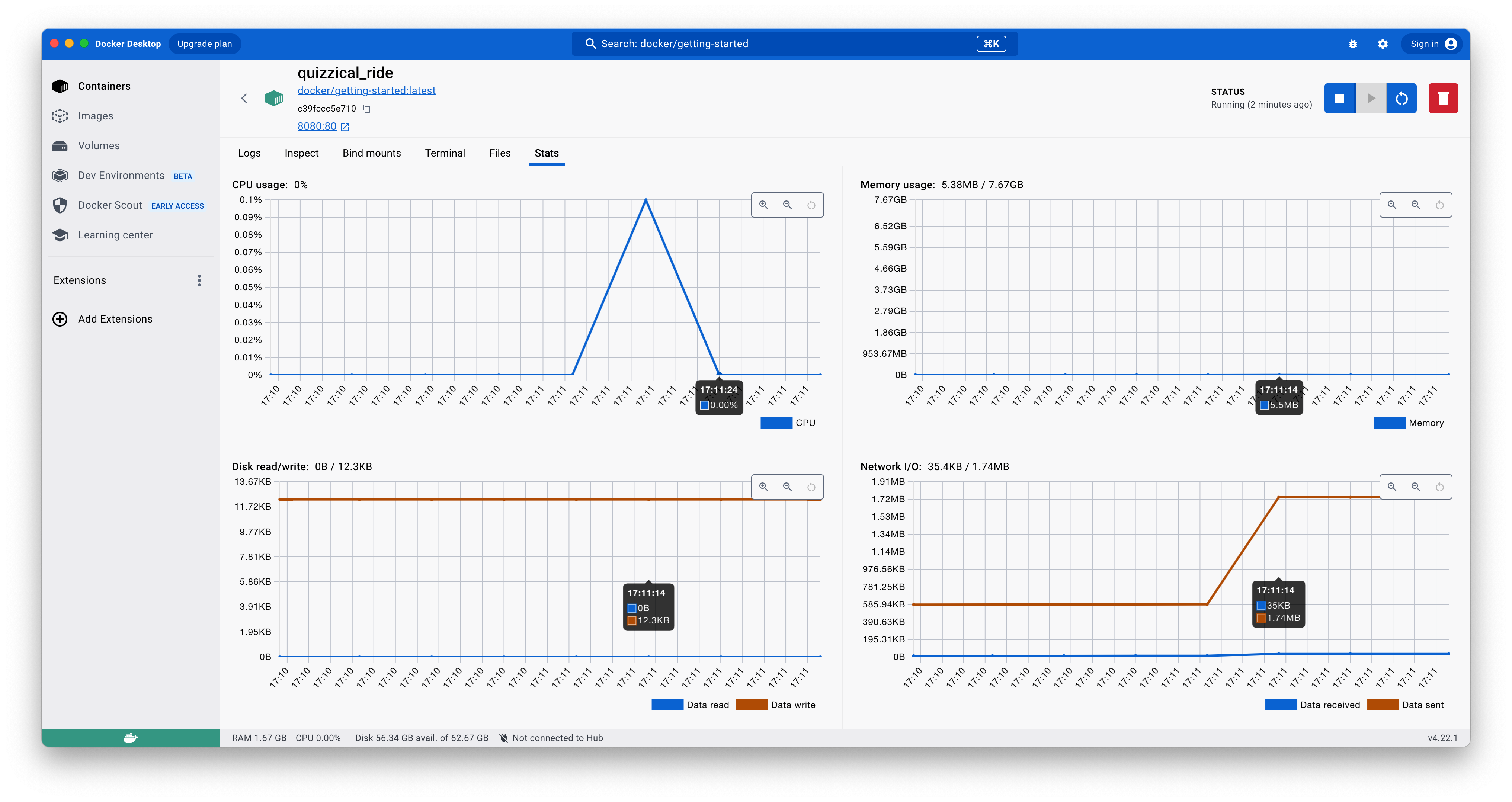Restart the quizzical_ride container
1512x802 pixels.
[x=1402, y=98]
